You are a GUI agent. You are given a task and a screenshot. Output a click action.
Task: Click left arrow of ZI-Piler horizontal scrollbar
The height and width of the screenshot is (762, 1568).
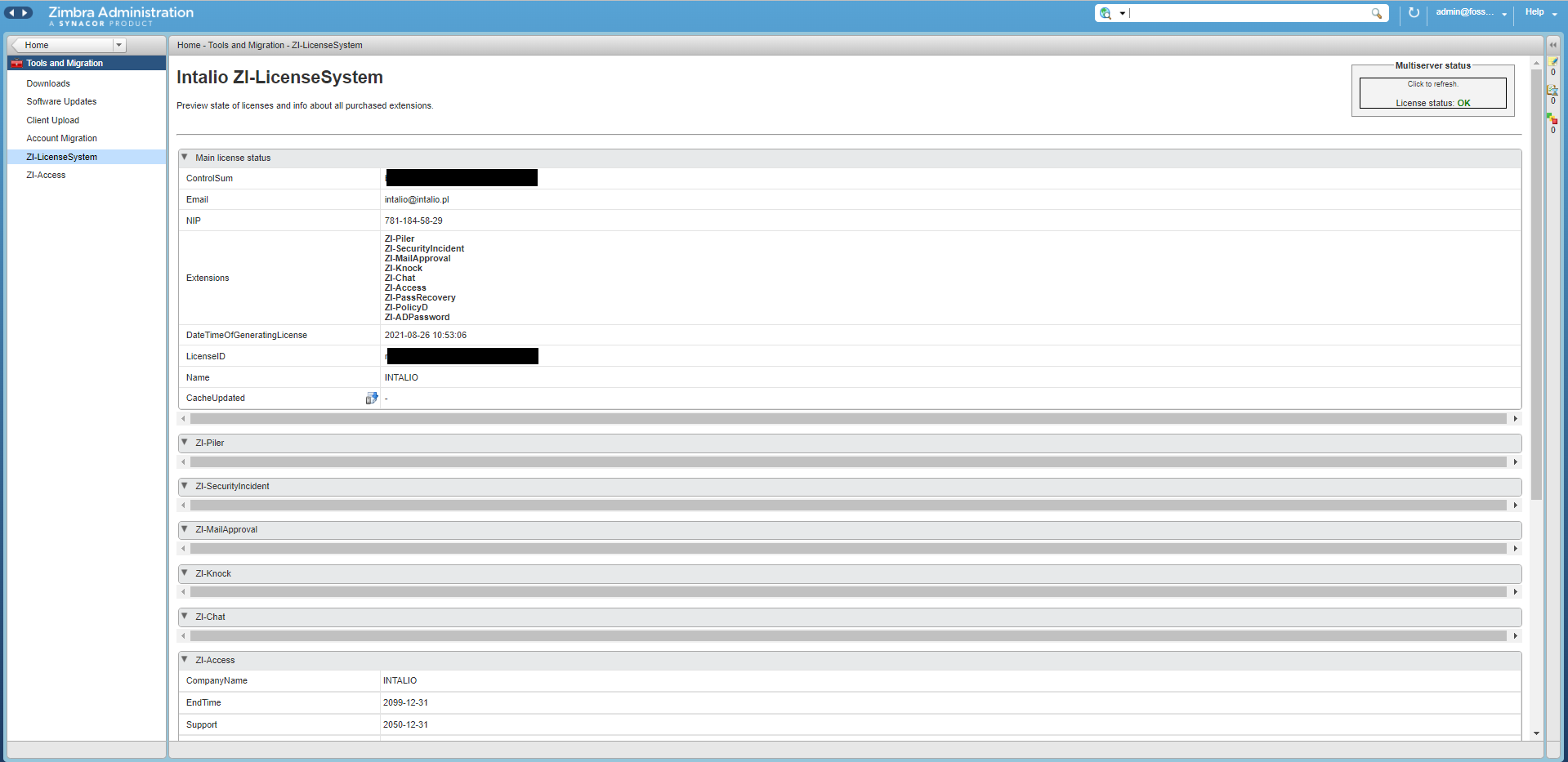183,461
